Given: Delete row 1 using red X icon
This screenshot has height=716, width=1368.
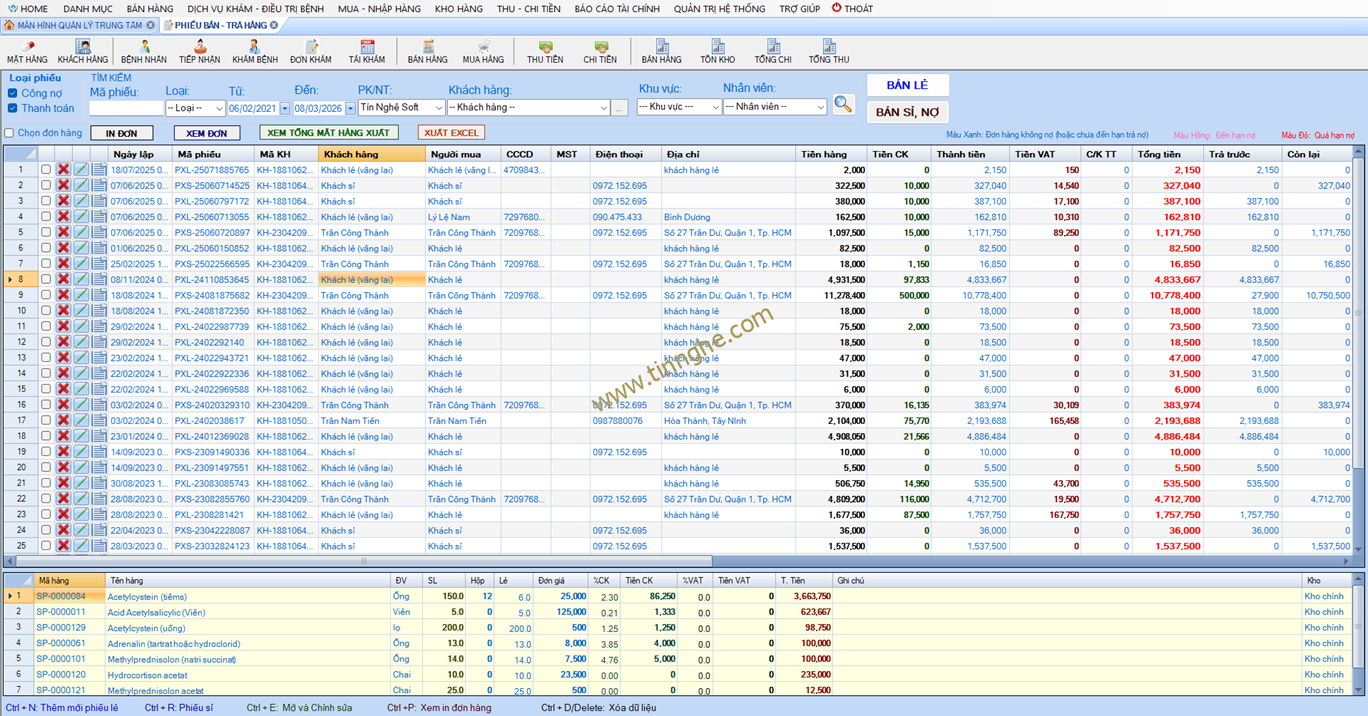Looking at the screenshot, I should (x=63, y=170).
